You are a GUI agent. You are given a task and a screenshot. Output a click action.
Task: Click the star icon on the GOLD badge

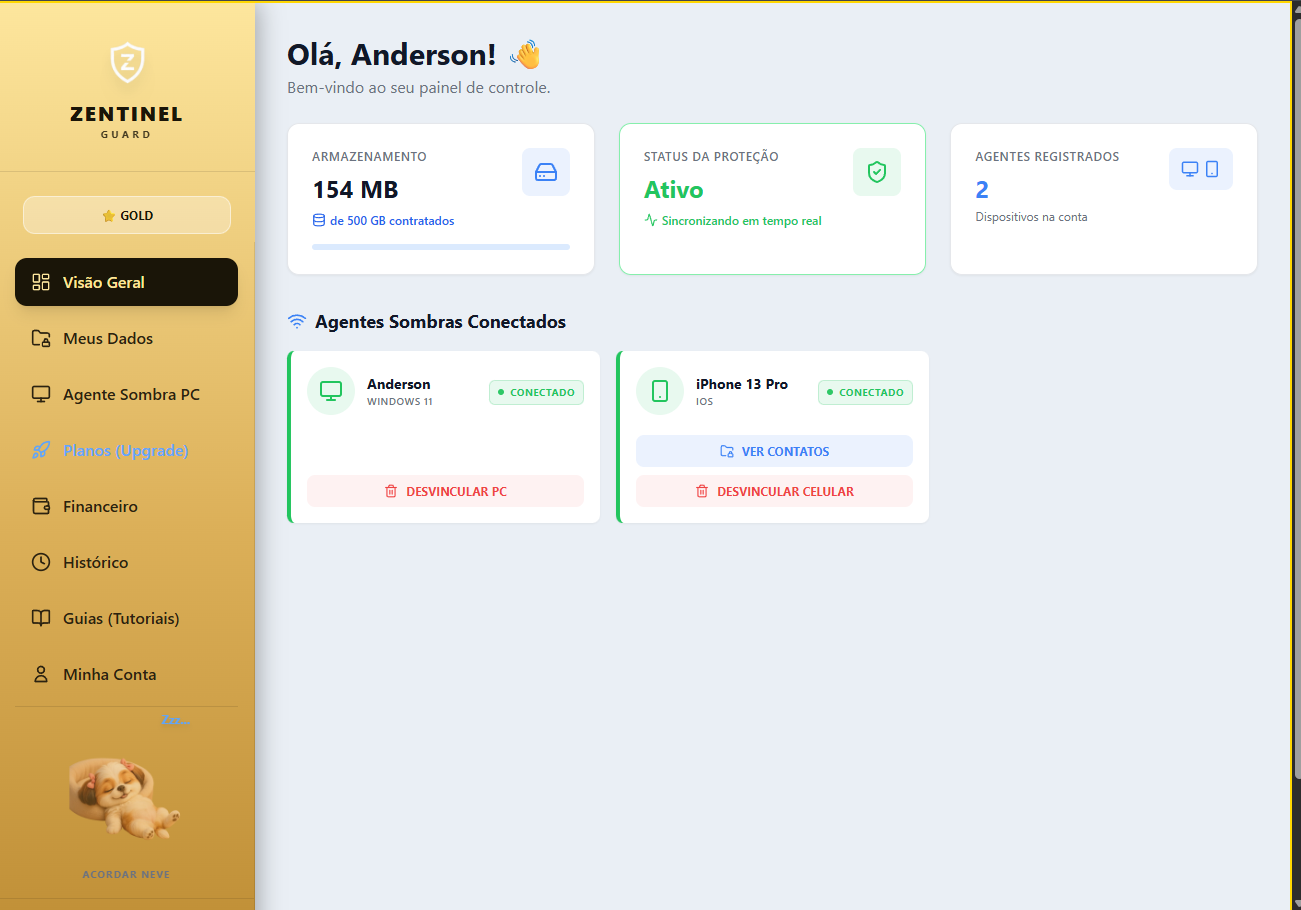point(108,214)
